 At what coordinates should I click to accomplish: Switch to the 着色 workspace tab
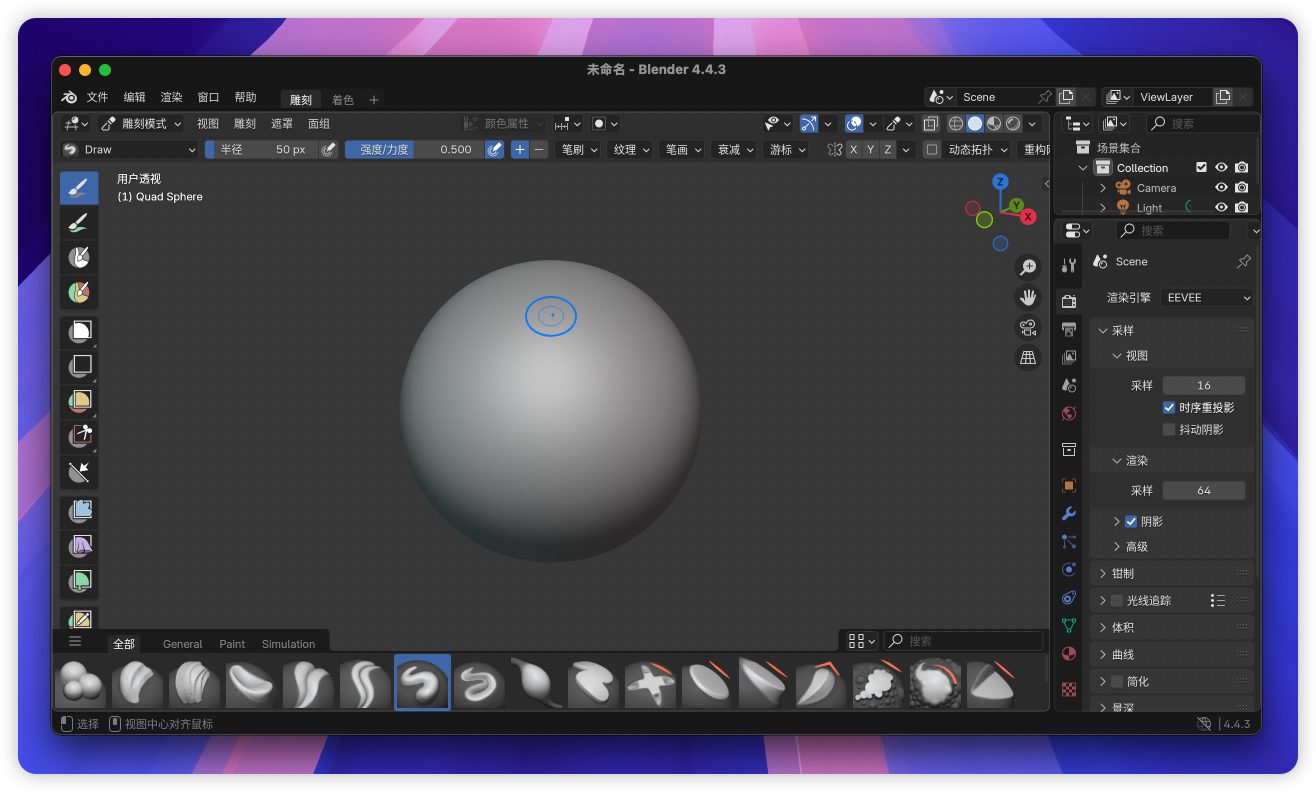click(x=342, y=100)
